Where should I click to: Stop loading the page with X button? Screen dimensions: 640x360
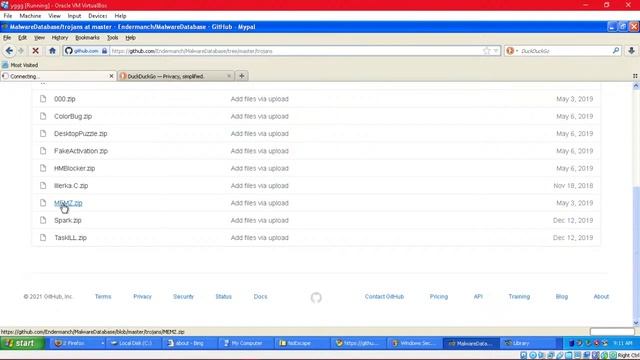pos(36,51)
